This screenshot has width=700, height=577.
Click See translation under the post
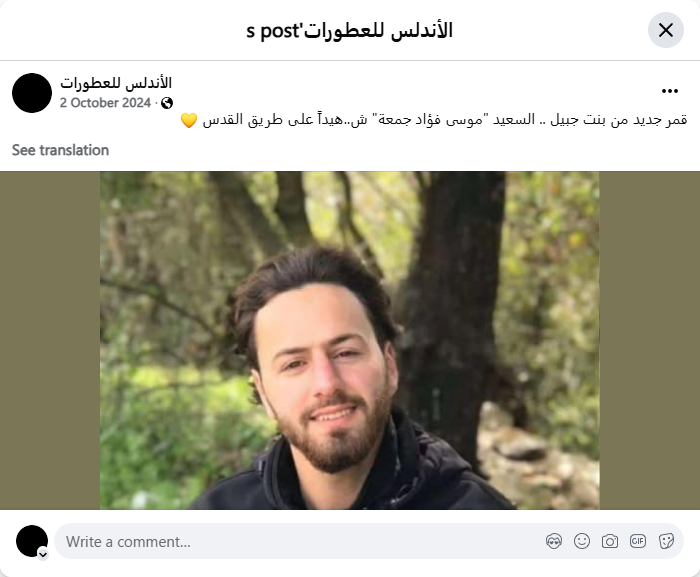point(60,150)
